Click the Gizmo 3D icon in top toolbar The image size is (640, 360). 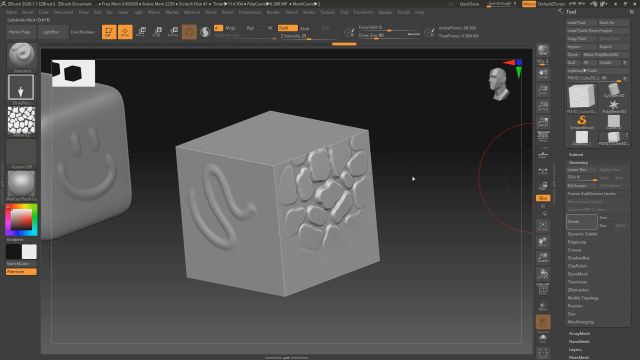(189, 31)
